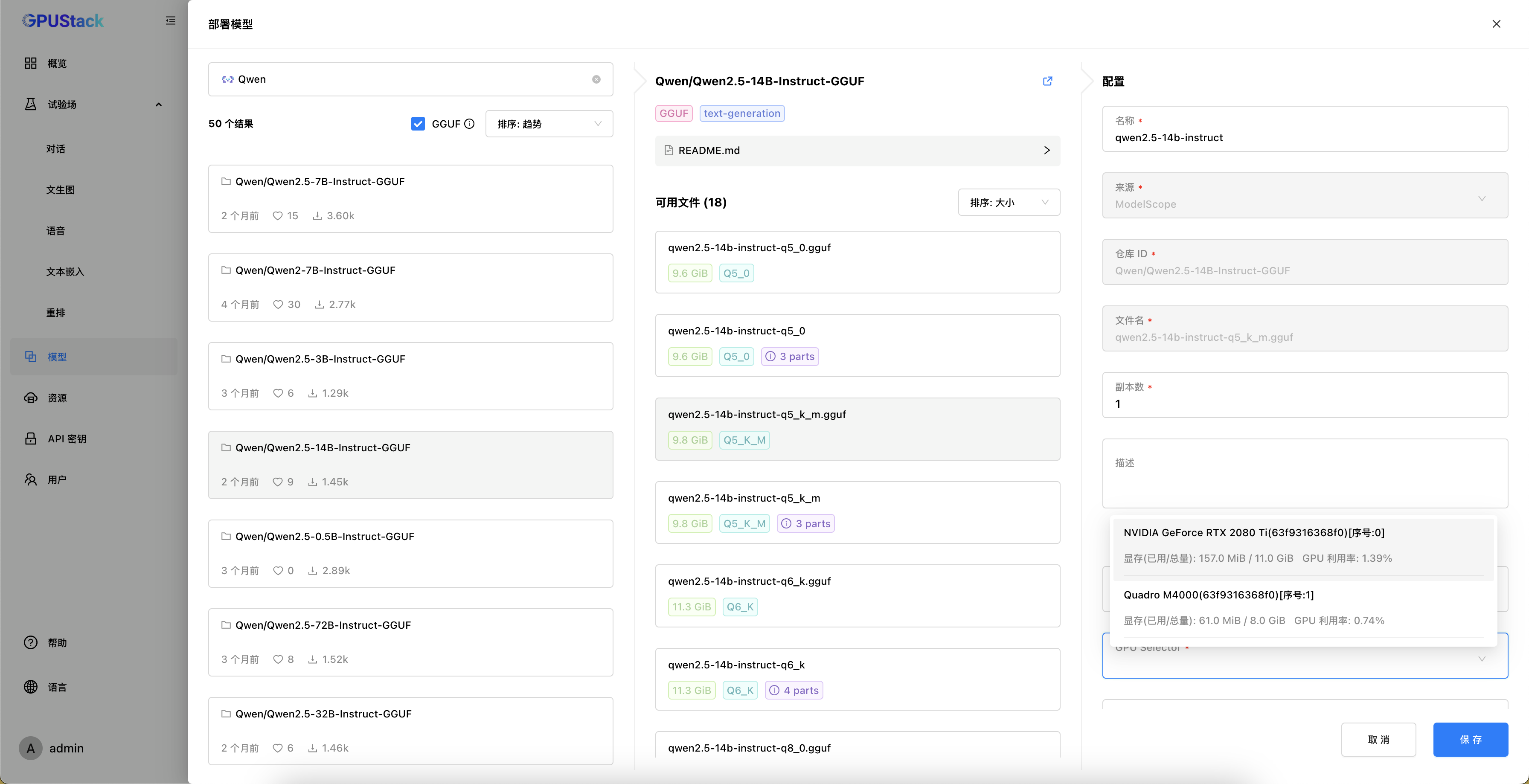Screen dimensions: 1529x784
Task: Expand the README.md row
Action: (x=1046, y=151)
